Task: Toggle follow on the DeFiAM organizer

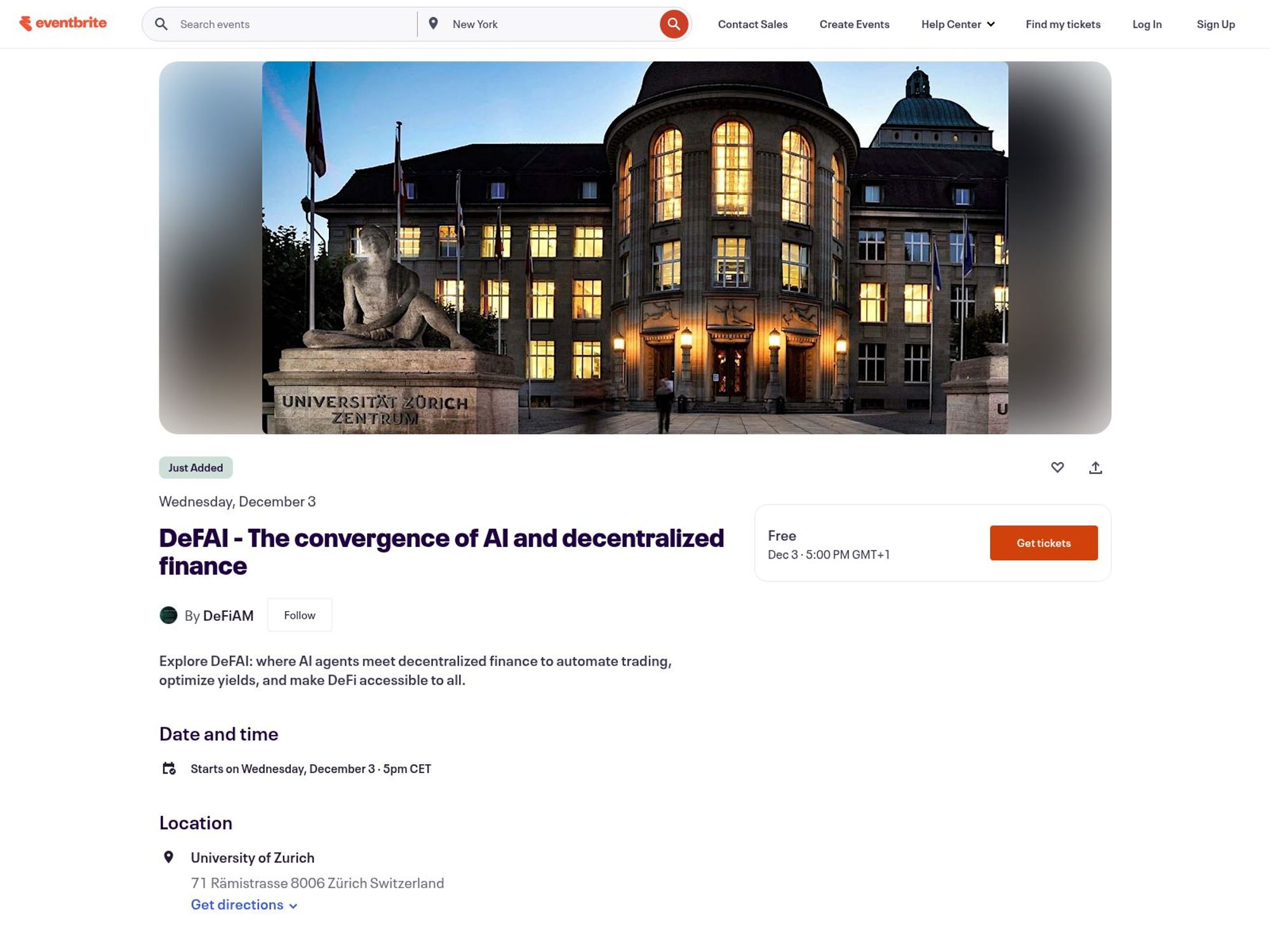Action: [x=300, y=614]
